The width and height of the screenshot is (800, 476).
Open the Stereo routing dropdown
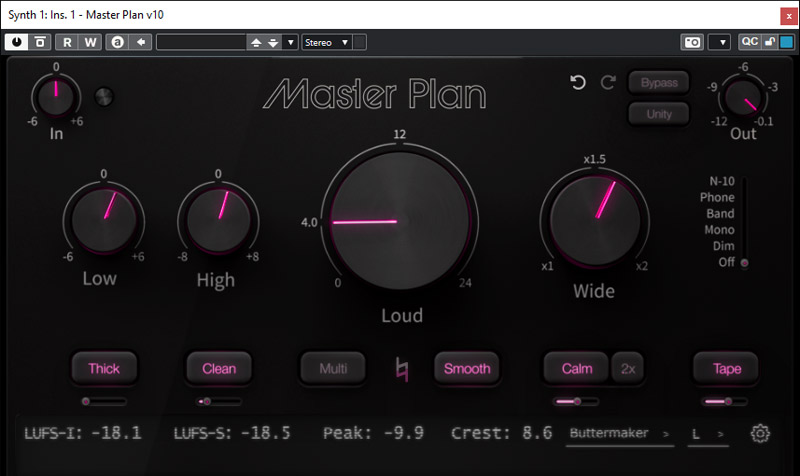click(x=326, y=42)
